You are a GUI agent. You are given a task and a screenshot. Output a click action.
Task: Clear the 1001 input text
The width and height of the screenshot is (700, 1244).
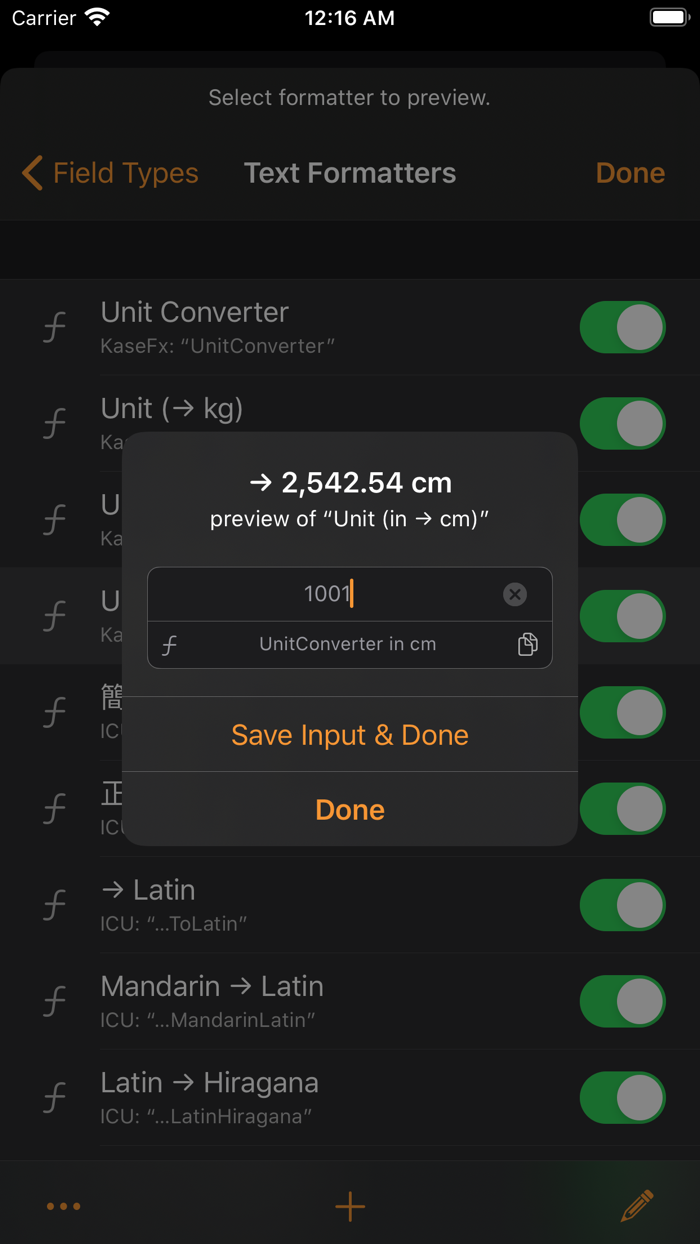tap(514, 595)
